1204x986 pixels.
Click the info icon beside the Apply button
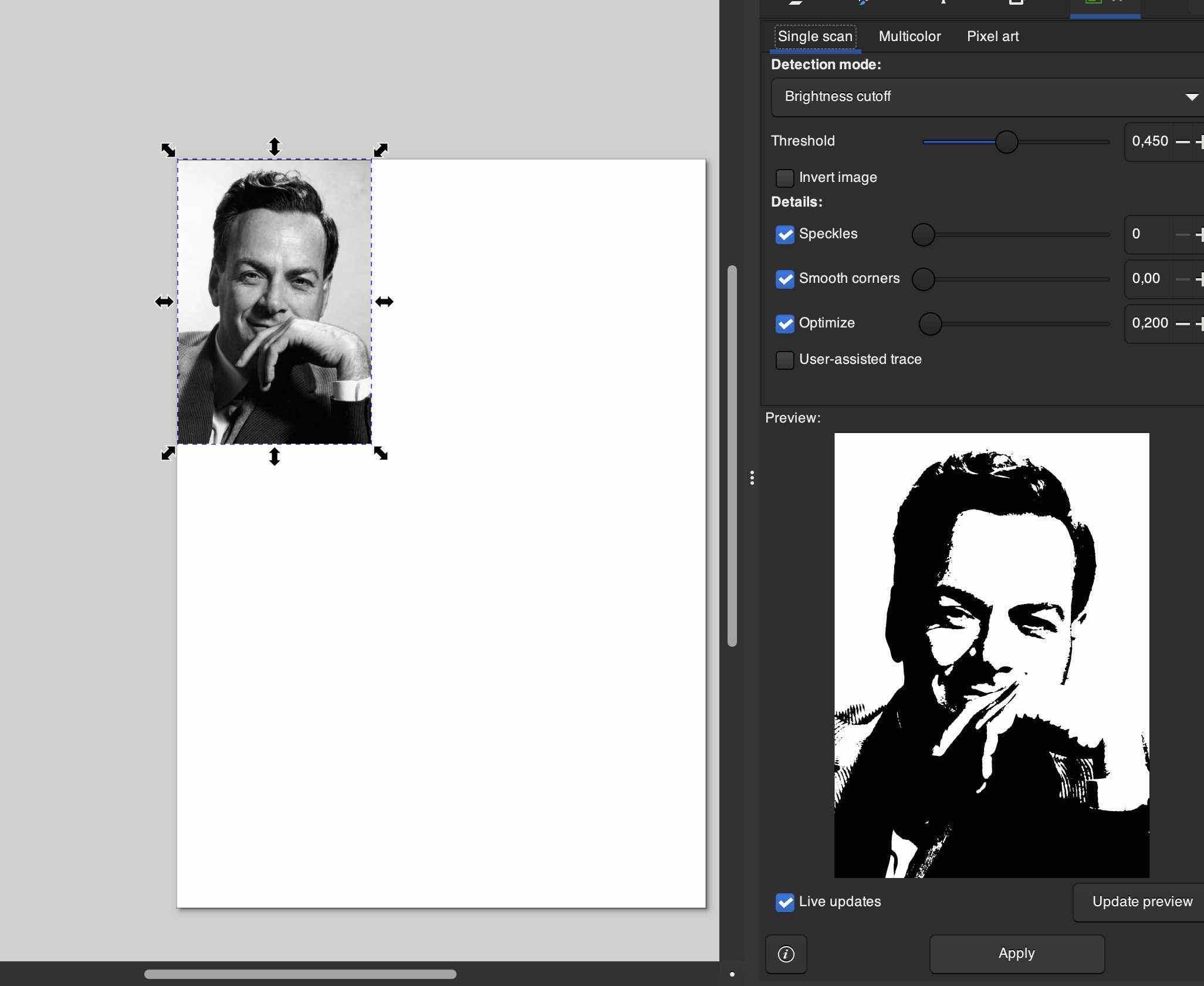click(x=786, y=954)
